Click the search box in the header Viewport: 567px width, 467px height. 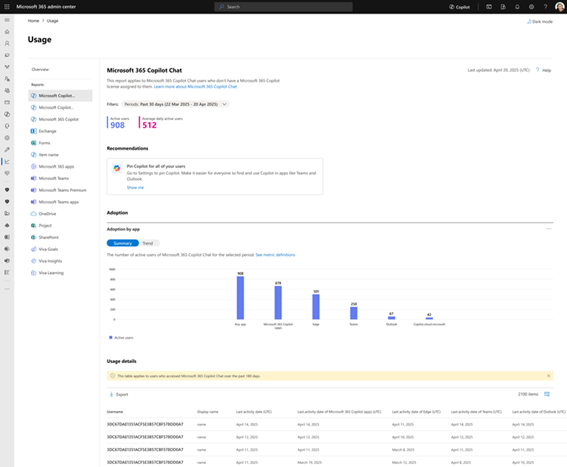pyautogui.click(x=283, y=7)
